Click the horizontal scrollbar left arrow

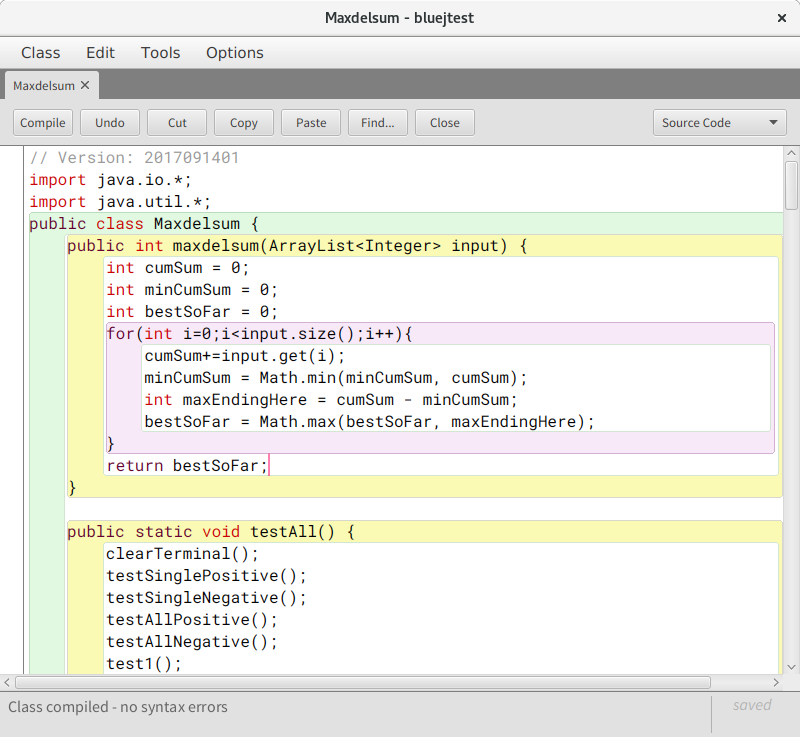point(7,682)
